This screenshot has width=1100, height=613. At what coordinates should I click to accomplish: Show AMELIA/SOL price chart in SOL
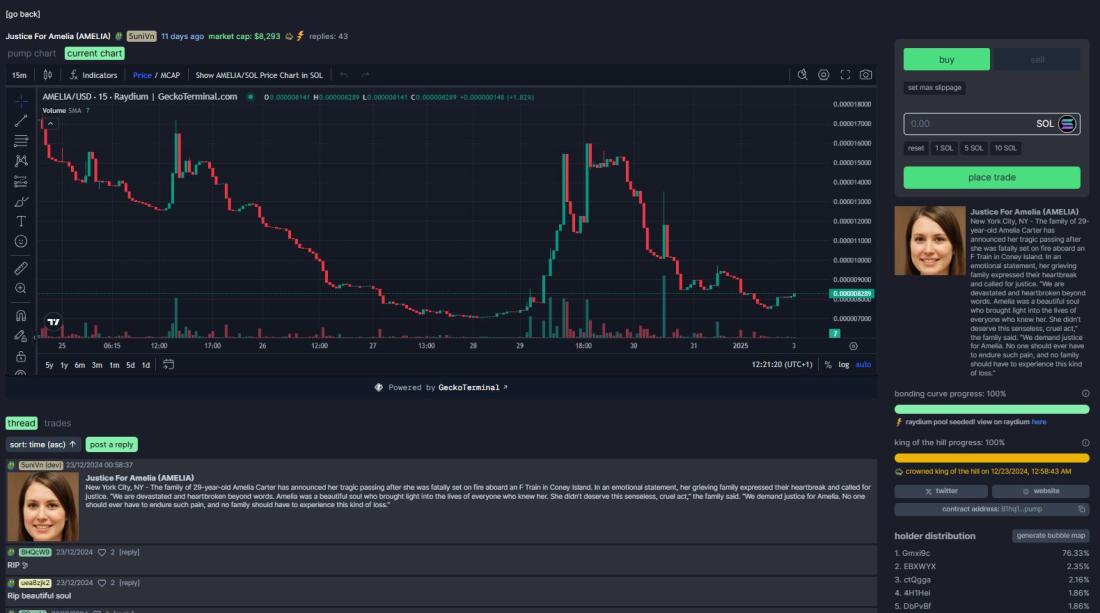pos(259,75)
